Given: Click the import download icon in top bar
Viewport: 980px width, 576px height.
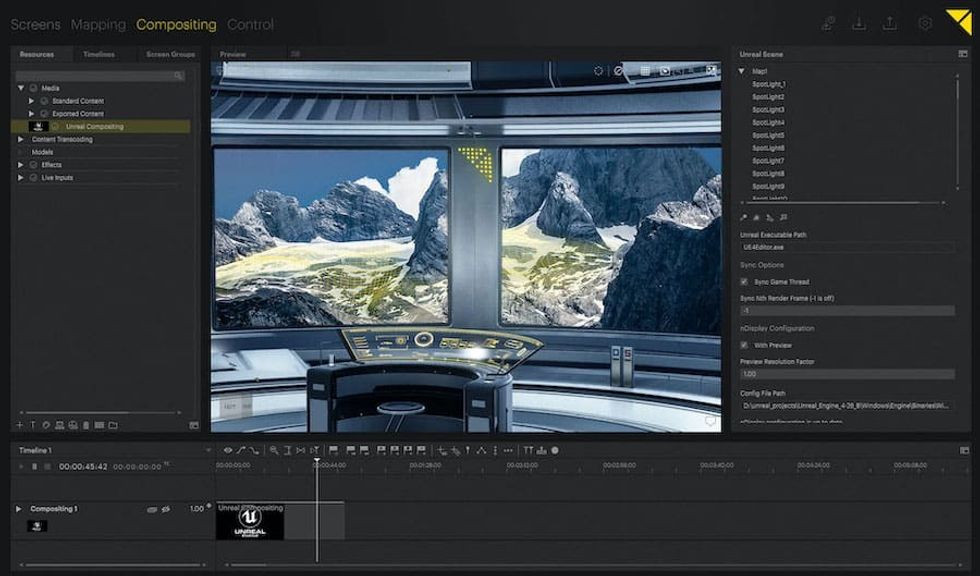Looking at the screenshot, I should (x=859, y=24).
